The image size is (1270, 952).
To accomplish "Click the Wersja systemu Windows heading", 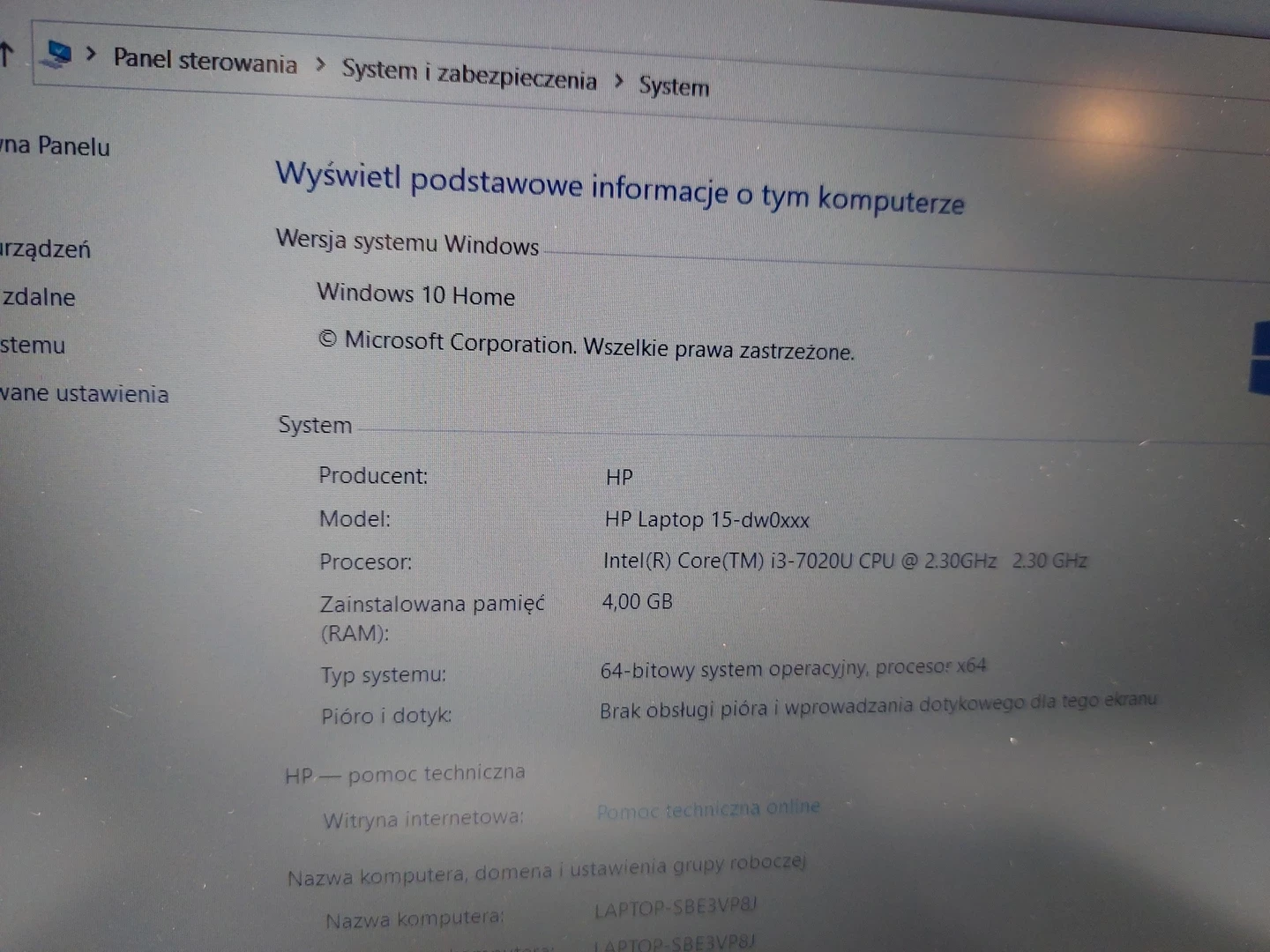I will tap(407, 242).
